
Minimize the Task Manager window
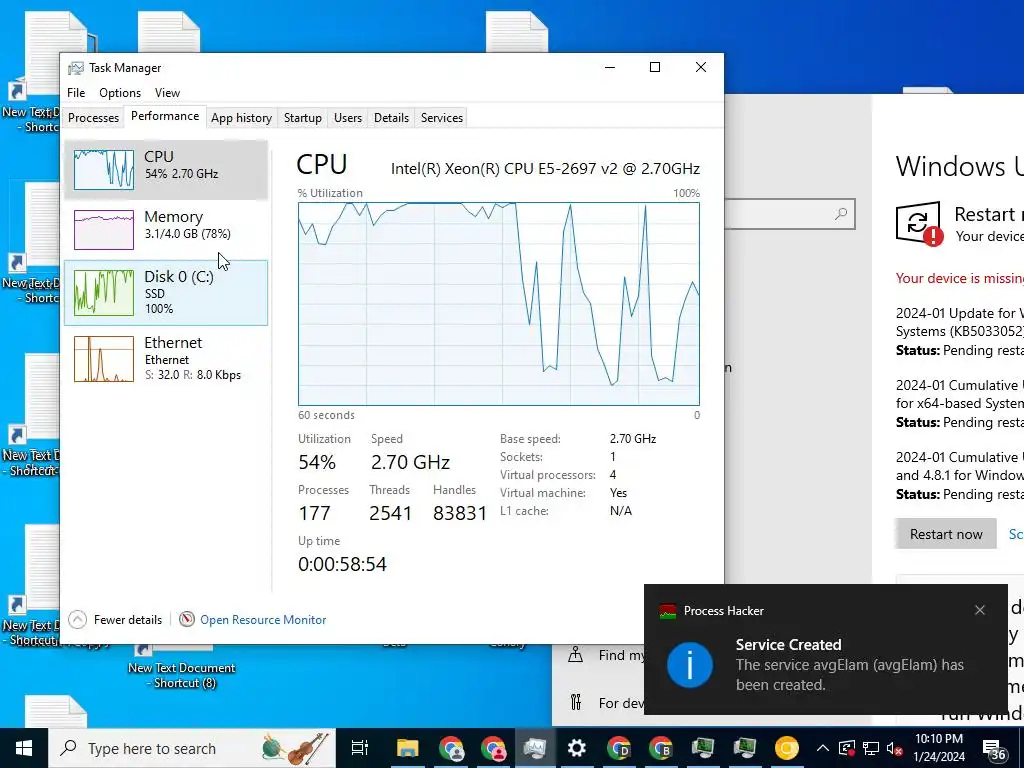[x=610, y=67]
